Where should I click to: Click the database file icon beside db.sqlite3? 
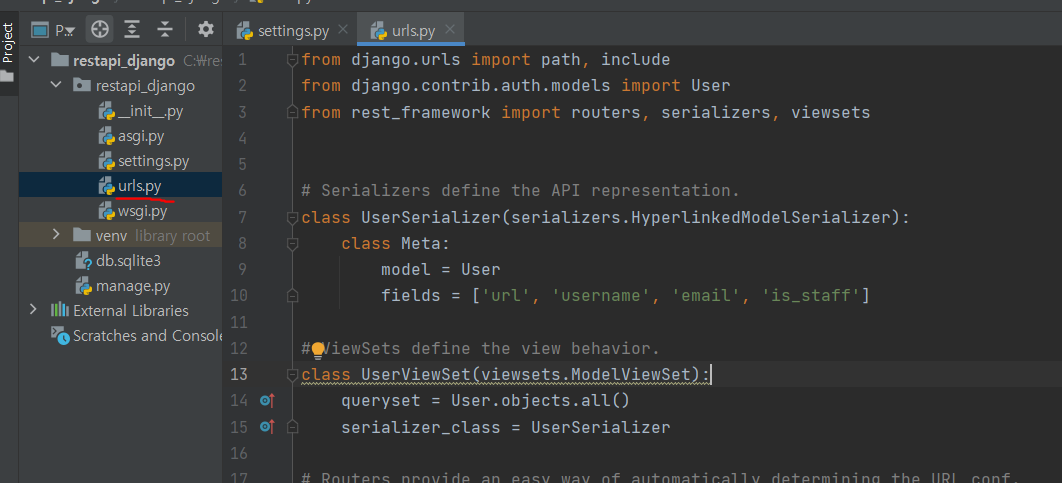tap(83, 261)
